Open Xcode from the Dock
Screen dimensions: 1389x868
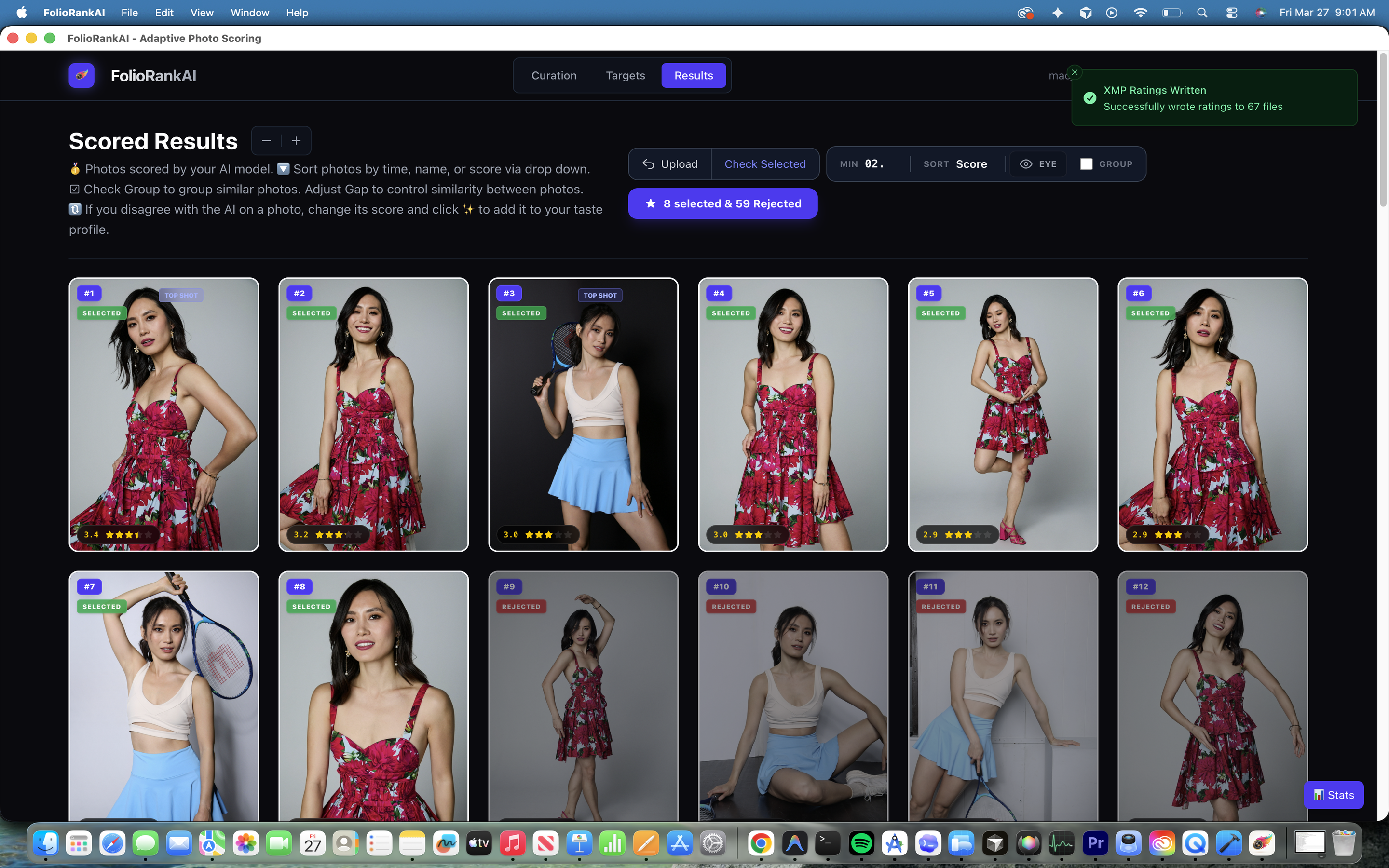pyautogui.click(x=1228, y=843)
